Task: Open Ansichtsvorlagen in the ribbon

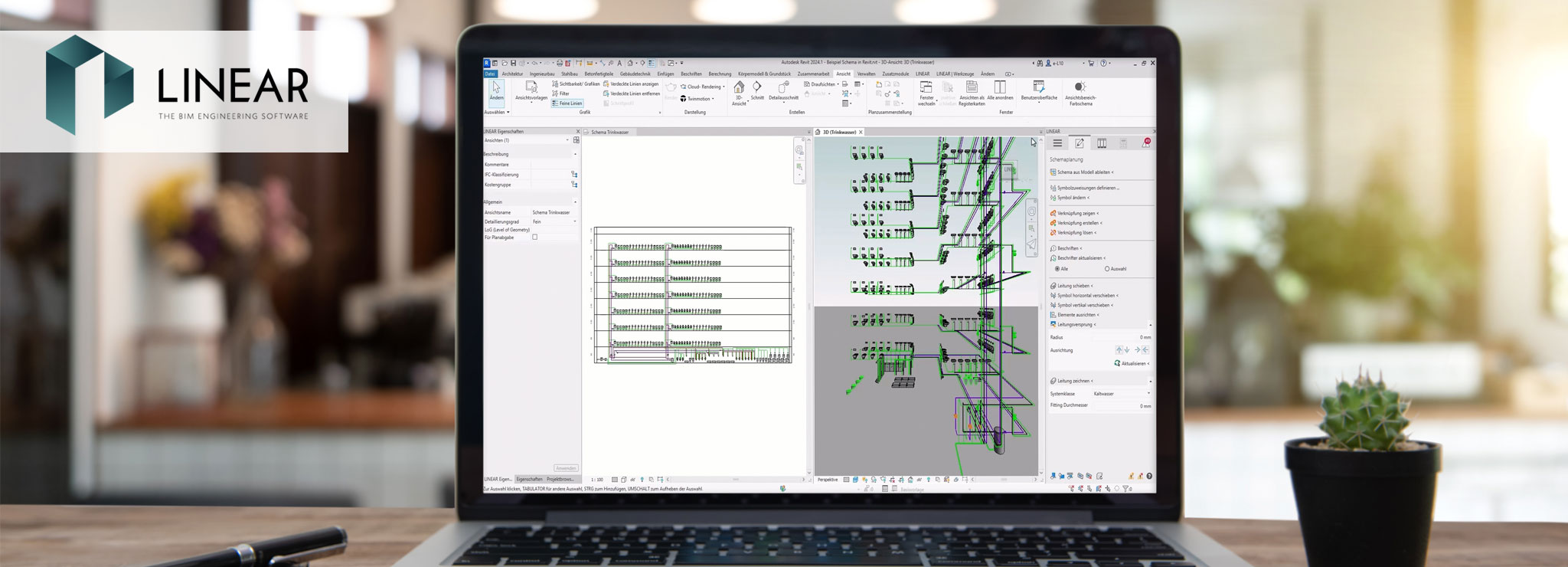Action: [531, 87]
